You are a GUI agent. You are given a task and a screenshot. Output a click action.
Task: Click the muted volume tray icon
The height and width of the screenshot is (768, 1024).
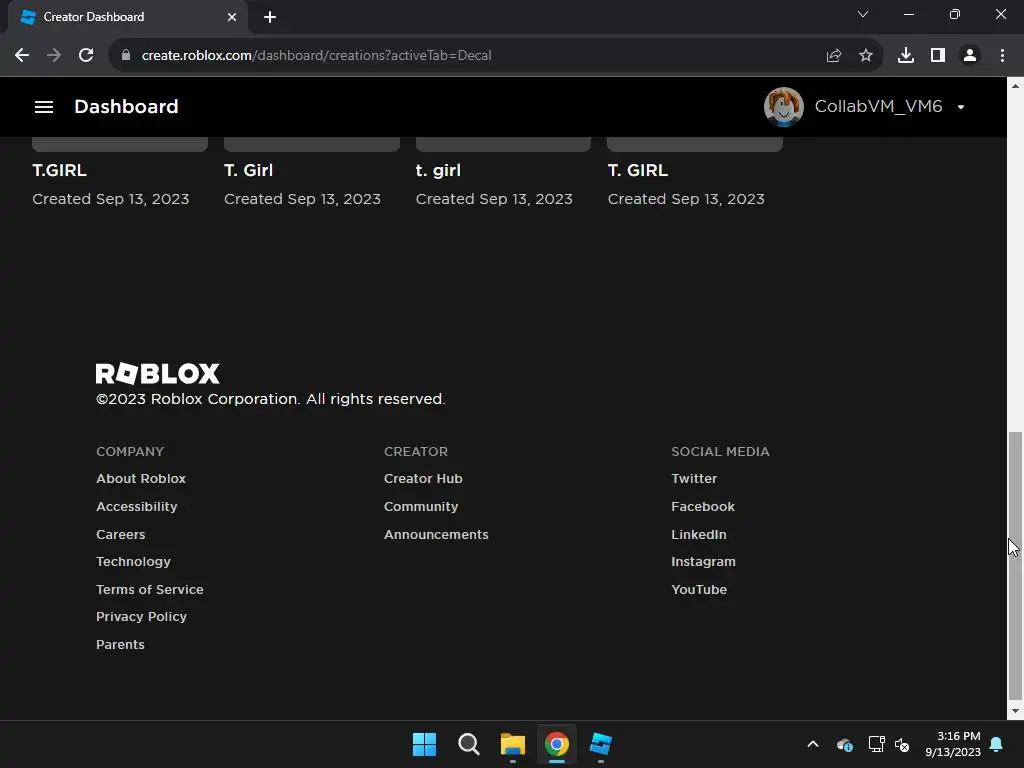point(902,744)
